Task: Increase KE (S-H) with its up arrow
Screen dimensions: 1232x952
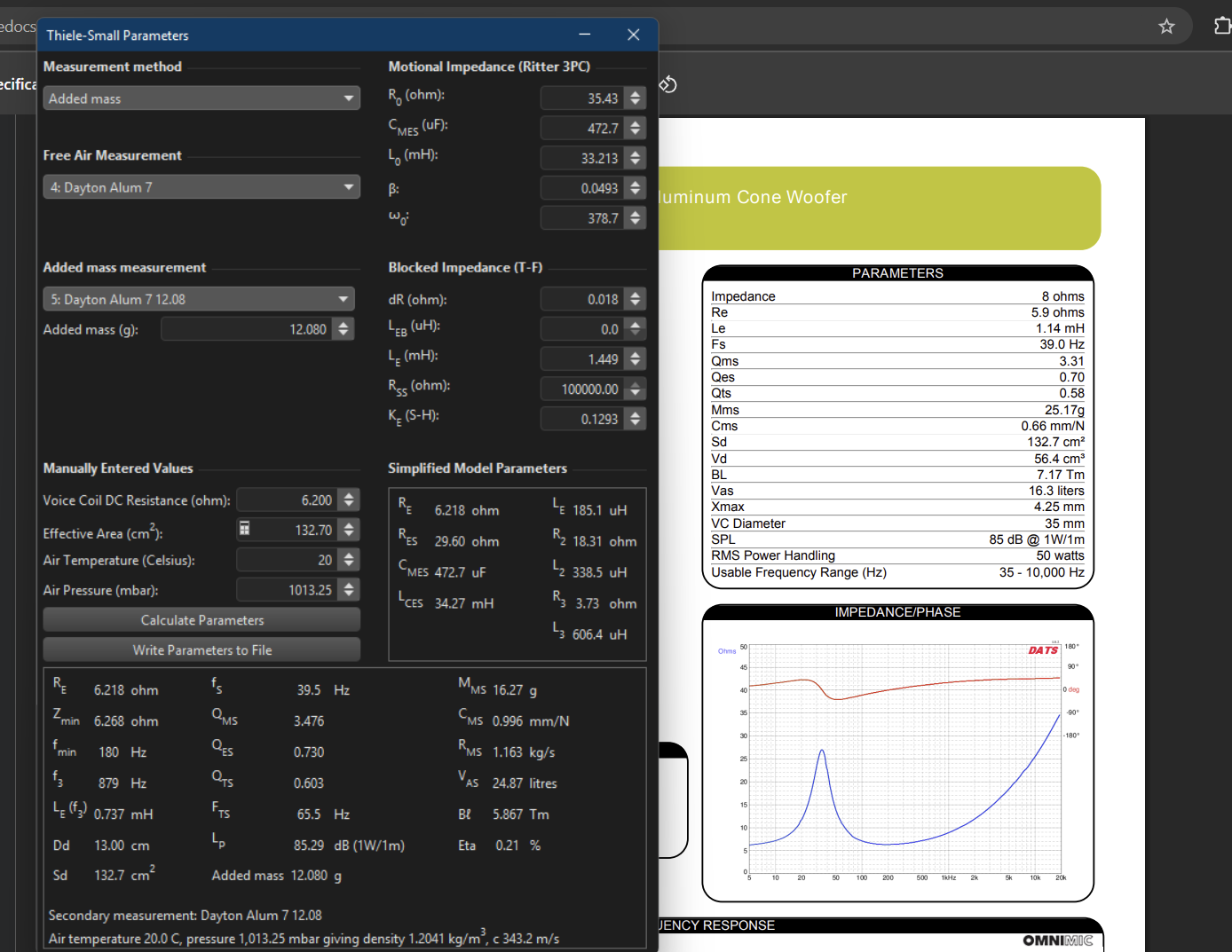Action: point(636,413)
